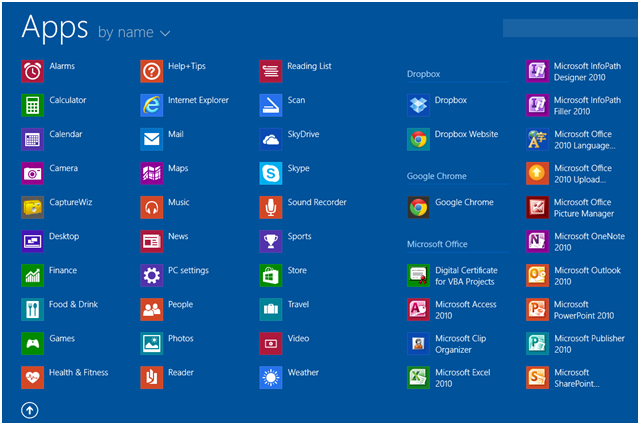Open CaptureWiz app icon
This screenshot has height=424, width=639.
[33, 208]
